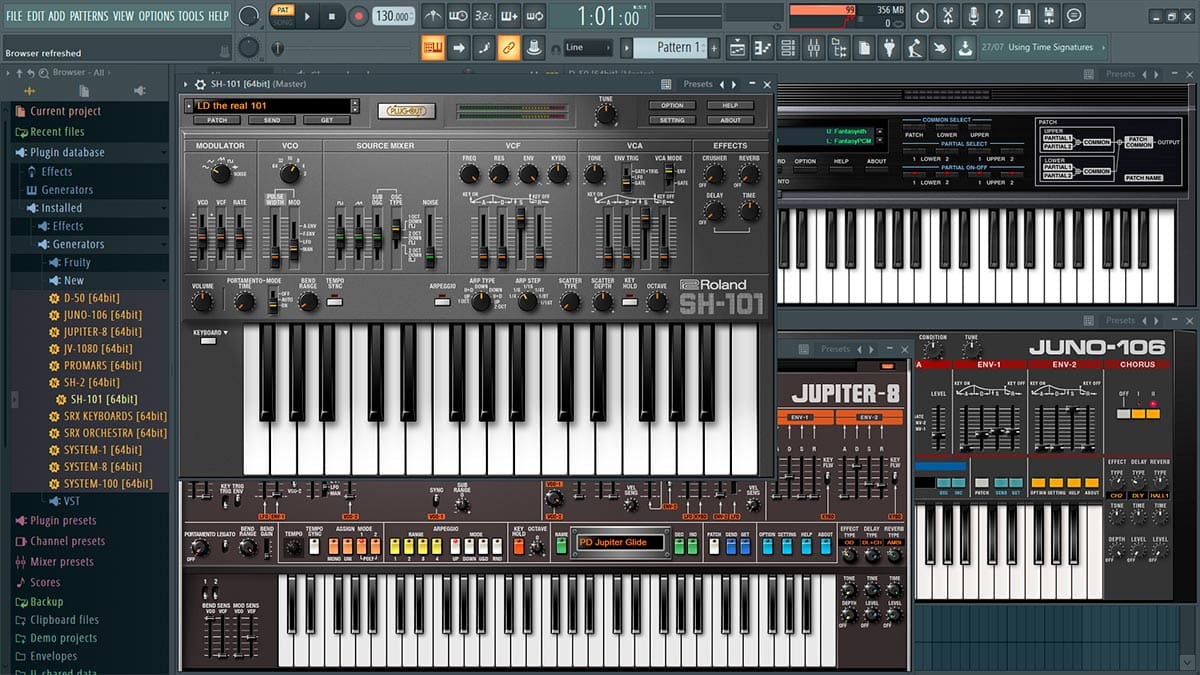The height and width of the screenshot is (675, 1200).
Task: Click the plug icon in the toolbar
Action: point(889,47)
